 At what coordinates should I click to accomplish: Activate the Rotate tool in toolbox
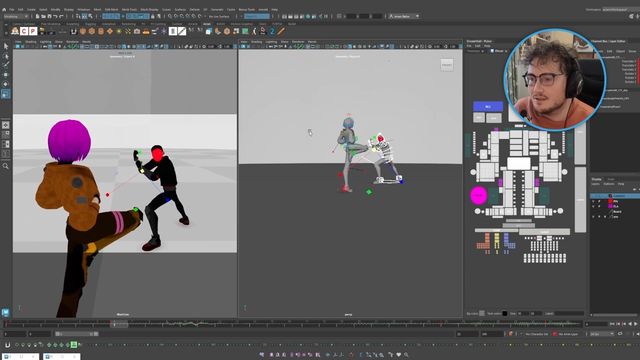pos(6,84)
